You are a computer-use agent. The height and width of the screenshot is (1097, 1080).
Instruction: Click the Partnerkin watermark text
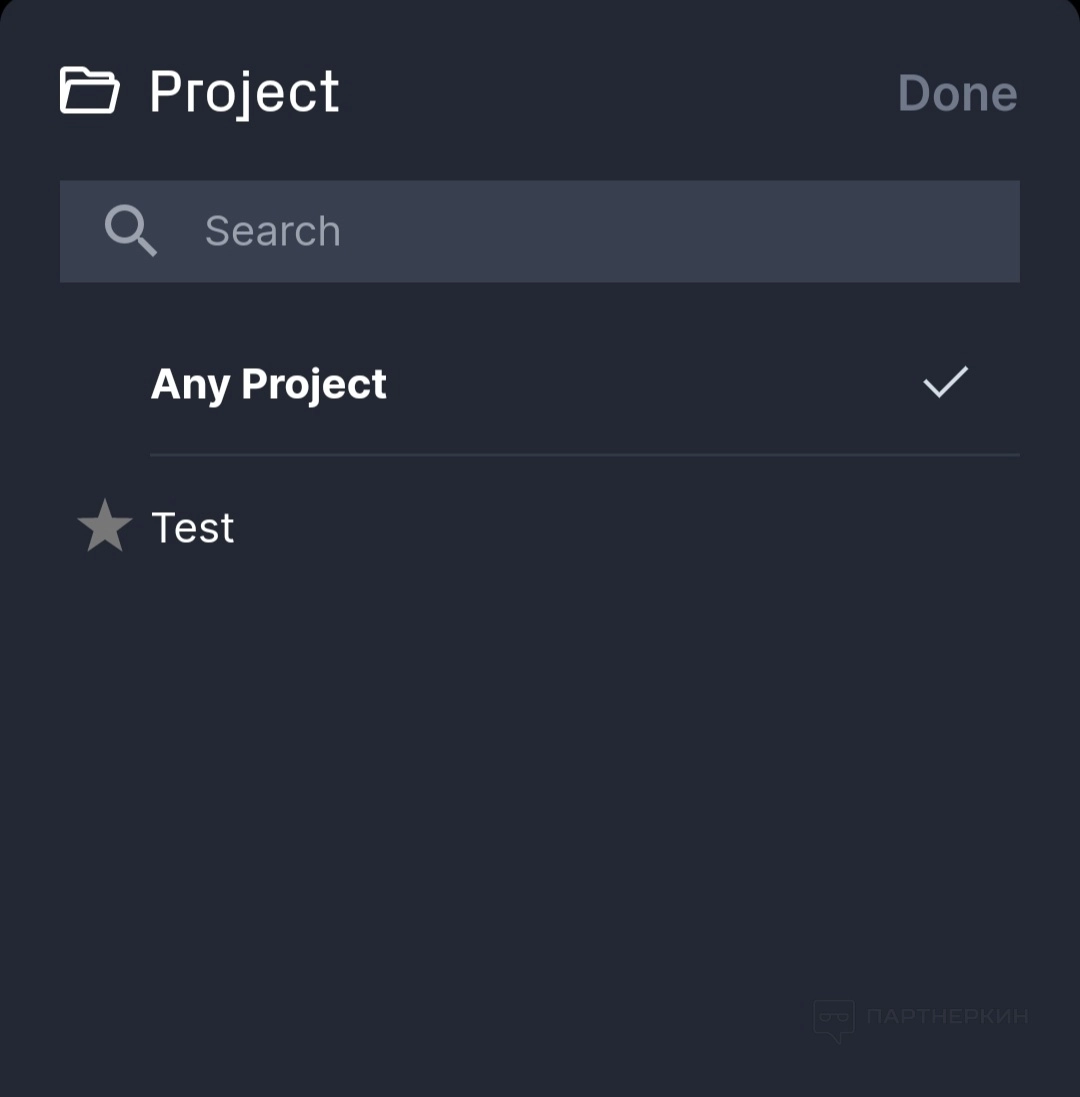(x=947, y=1017)
